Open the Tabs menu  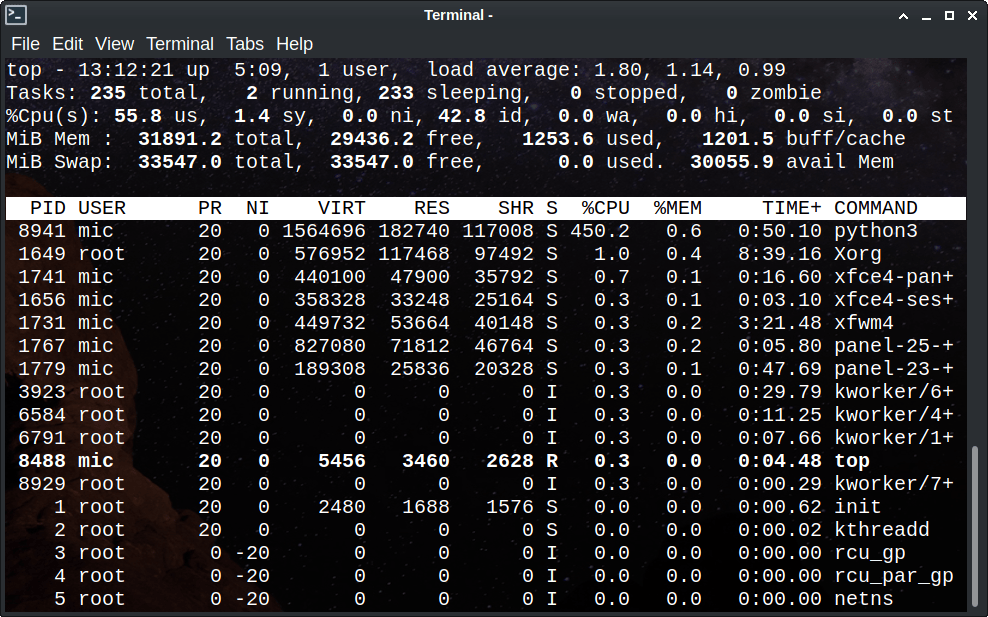[245, 44]
